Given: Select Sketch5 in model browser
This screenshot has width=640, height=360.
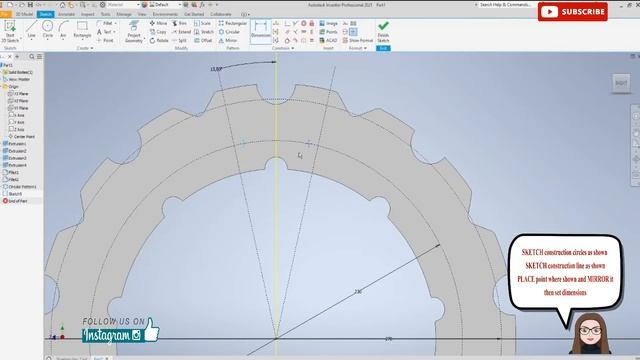Looking at the screenshot, I should [13, 193].
